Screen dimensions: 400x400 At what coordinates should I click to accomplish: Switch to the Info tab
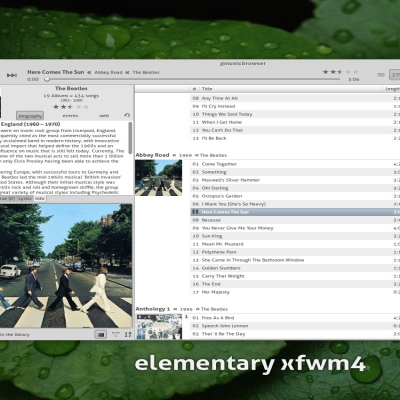coord(40,198)
